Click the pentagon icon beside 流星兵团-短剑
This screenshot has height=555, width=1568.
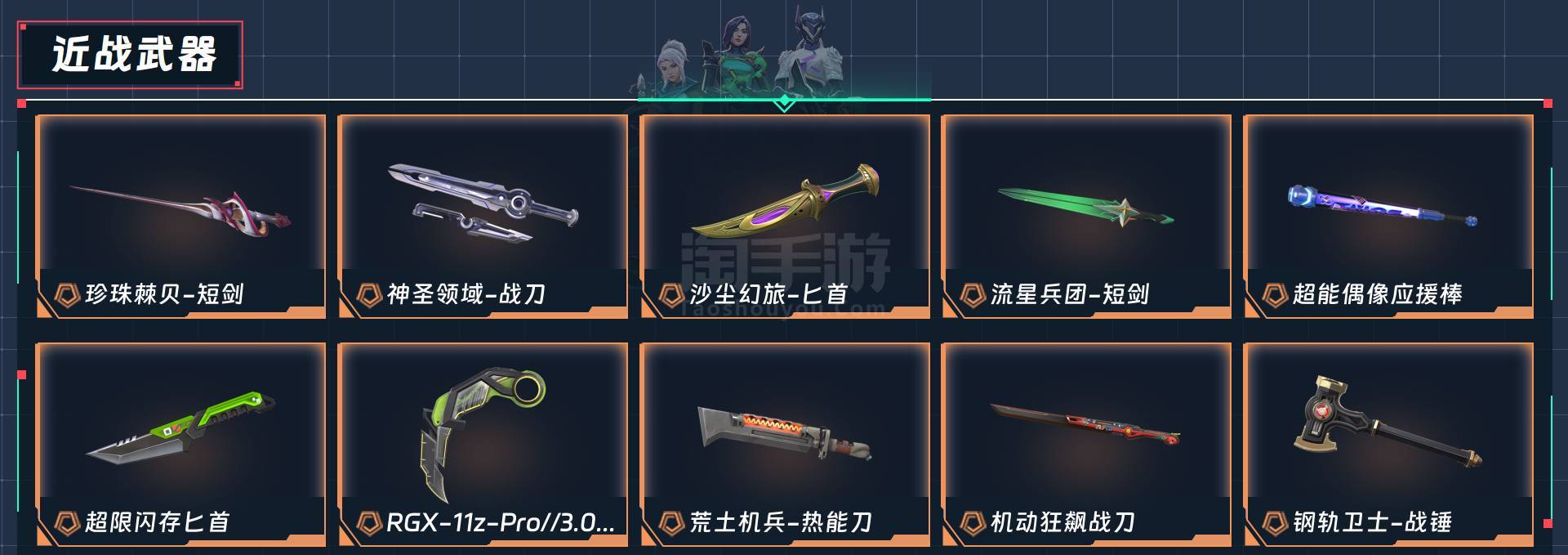[x=973, y=294]
